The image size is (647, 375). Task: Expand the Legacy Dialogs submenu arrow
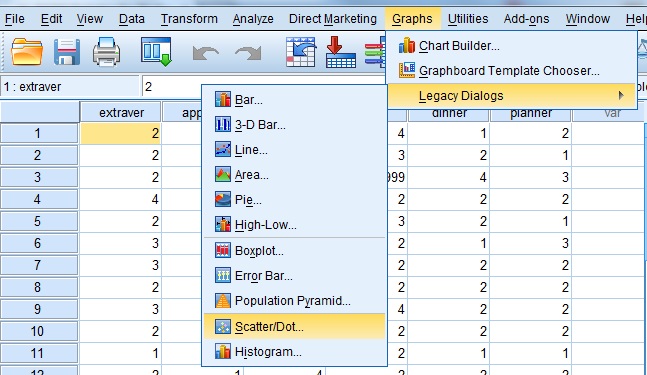point(621,96)
